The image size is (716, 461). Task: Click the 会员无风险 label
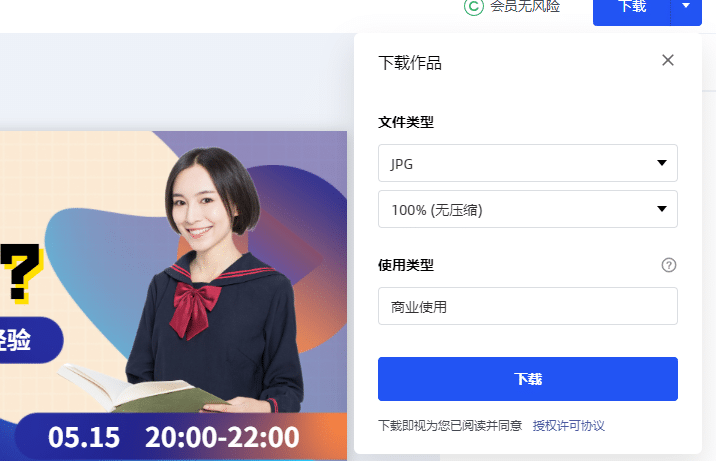click(x=525, y=6)
